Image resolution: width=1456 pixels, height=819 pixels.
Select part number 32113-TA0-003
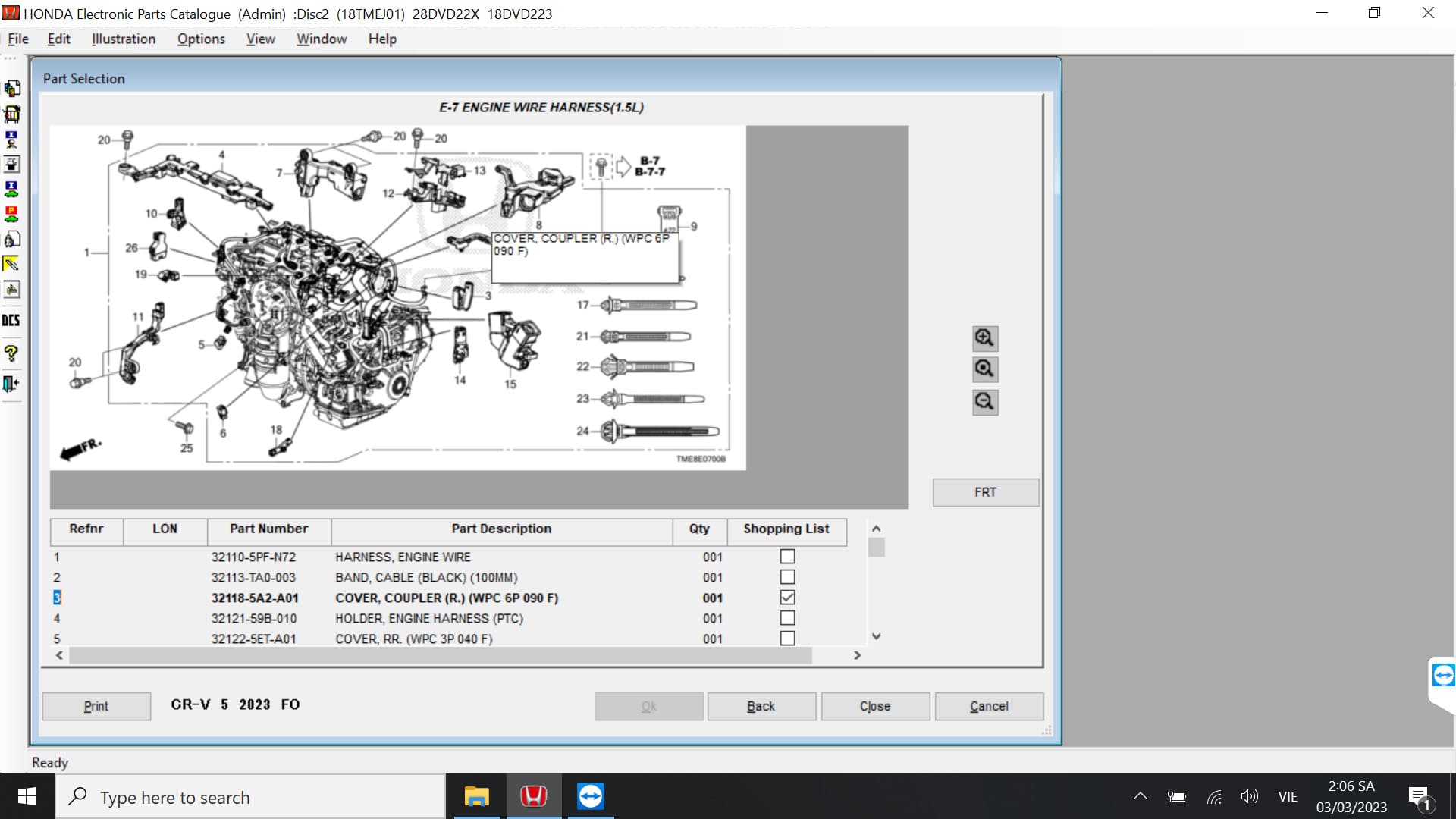pyautogui.click(x=253, y=577)
